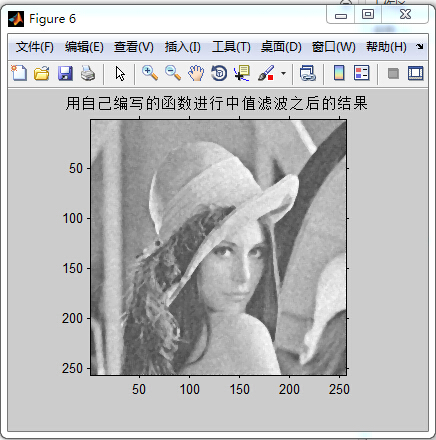
Task: Minimize the Figure 6 window
Action: click(341, 15)
